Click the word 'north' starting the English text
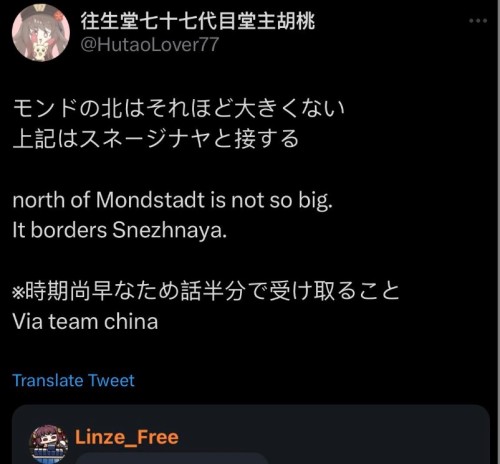500x464 pixels. point(38,200)
